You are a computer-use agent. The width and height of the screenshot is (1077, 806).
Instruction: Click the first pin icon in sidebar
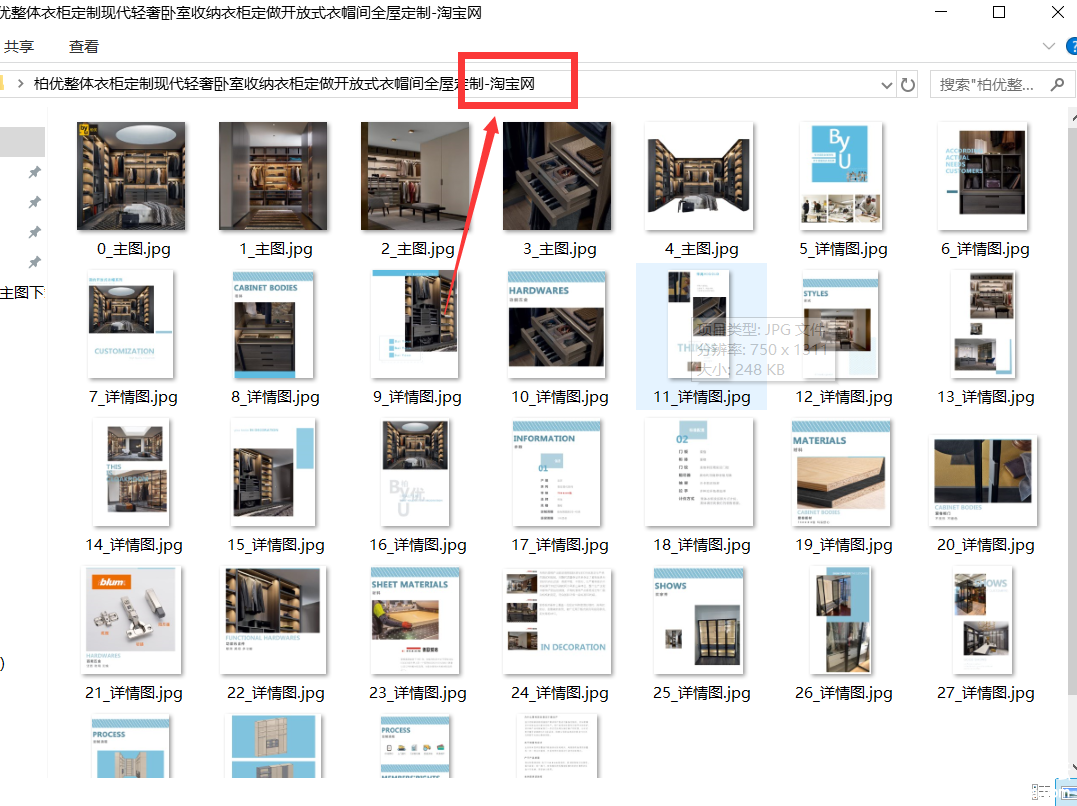point(35,173)
